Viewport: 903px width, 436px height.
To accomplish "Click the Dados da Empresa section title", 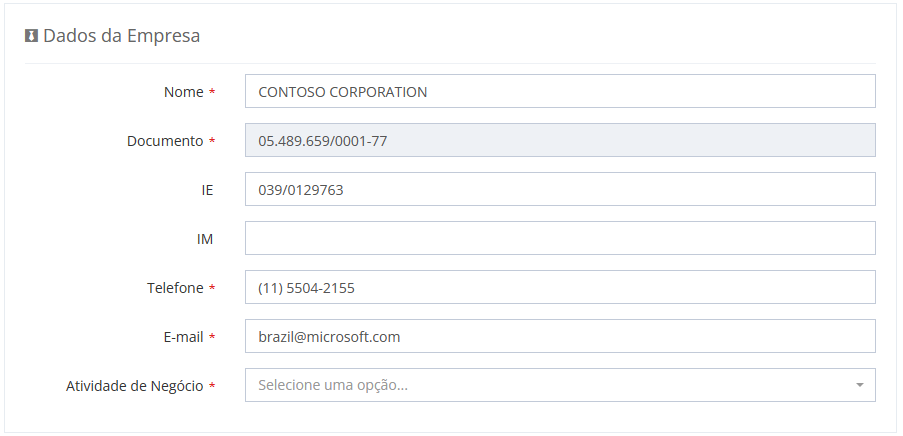I will click(121, 36).
